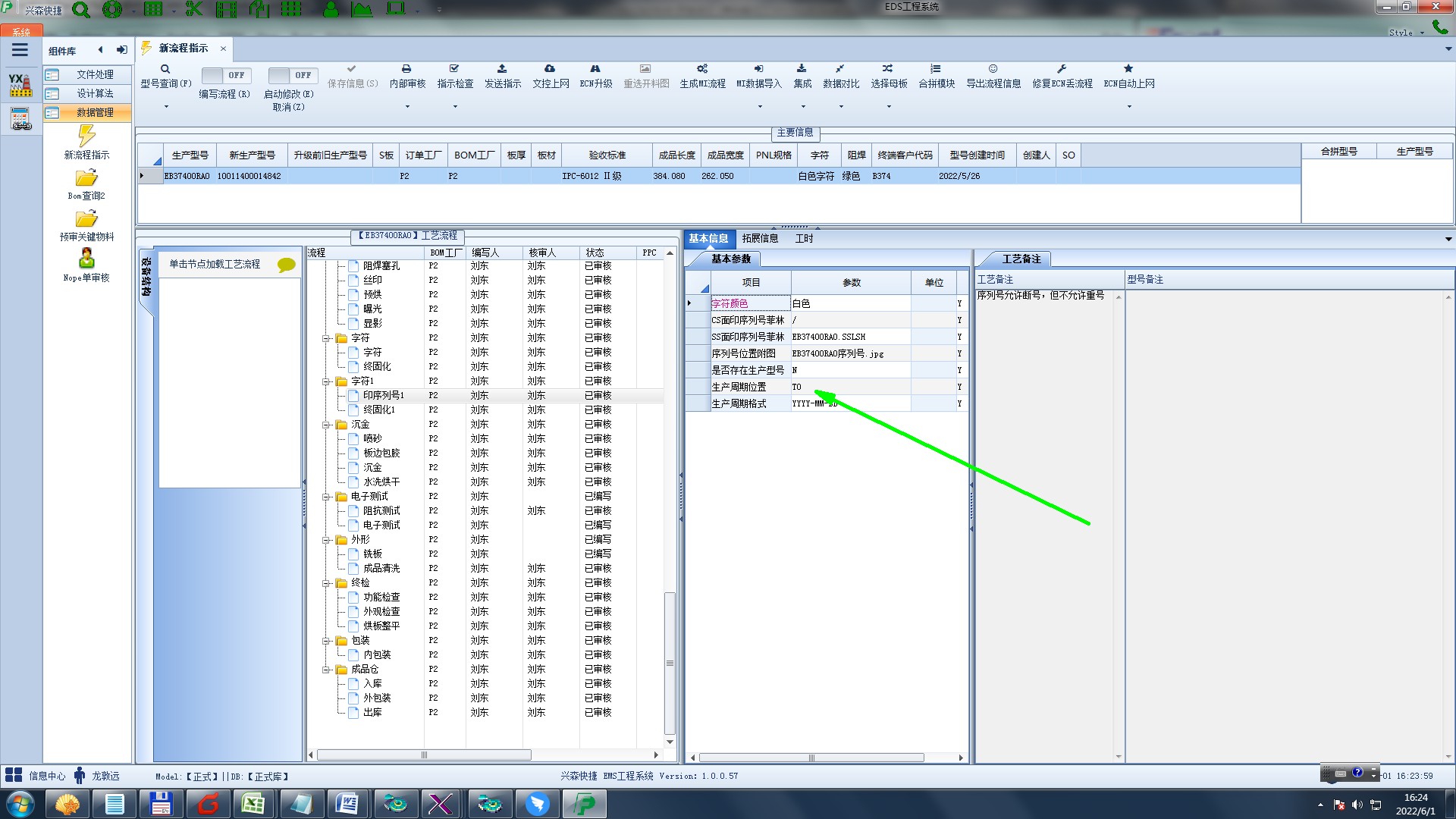Viewport: 1456px width, 819px height.
Task: Click the 生成MI流程 gears icon
Action: (x=702, y=69)
